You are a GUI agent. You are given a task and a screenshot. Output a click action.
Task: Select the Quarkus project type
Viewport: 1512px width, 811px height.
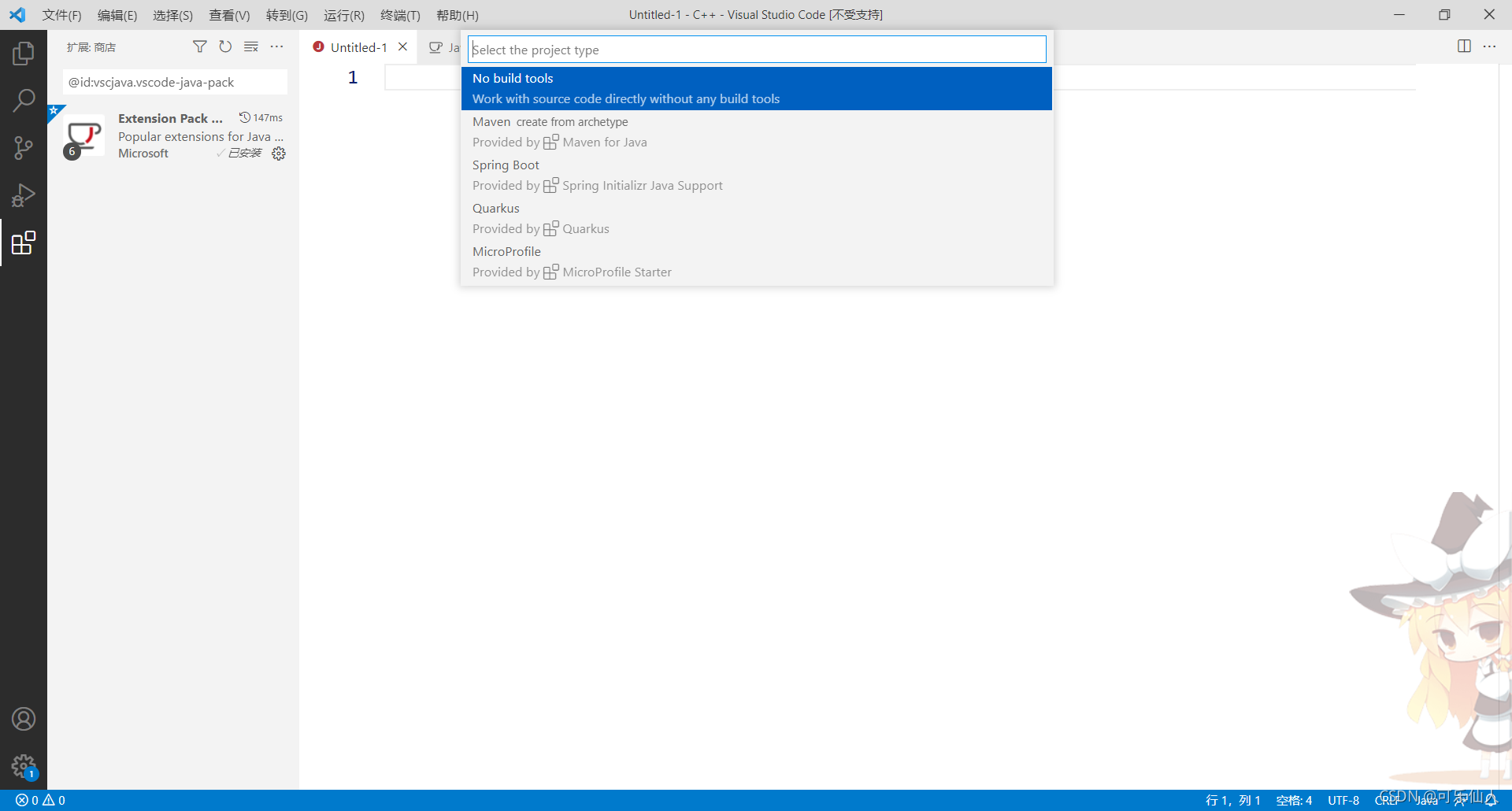757,218
